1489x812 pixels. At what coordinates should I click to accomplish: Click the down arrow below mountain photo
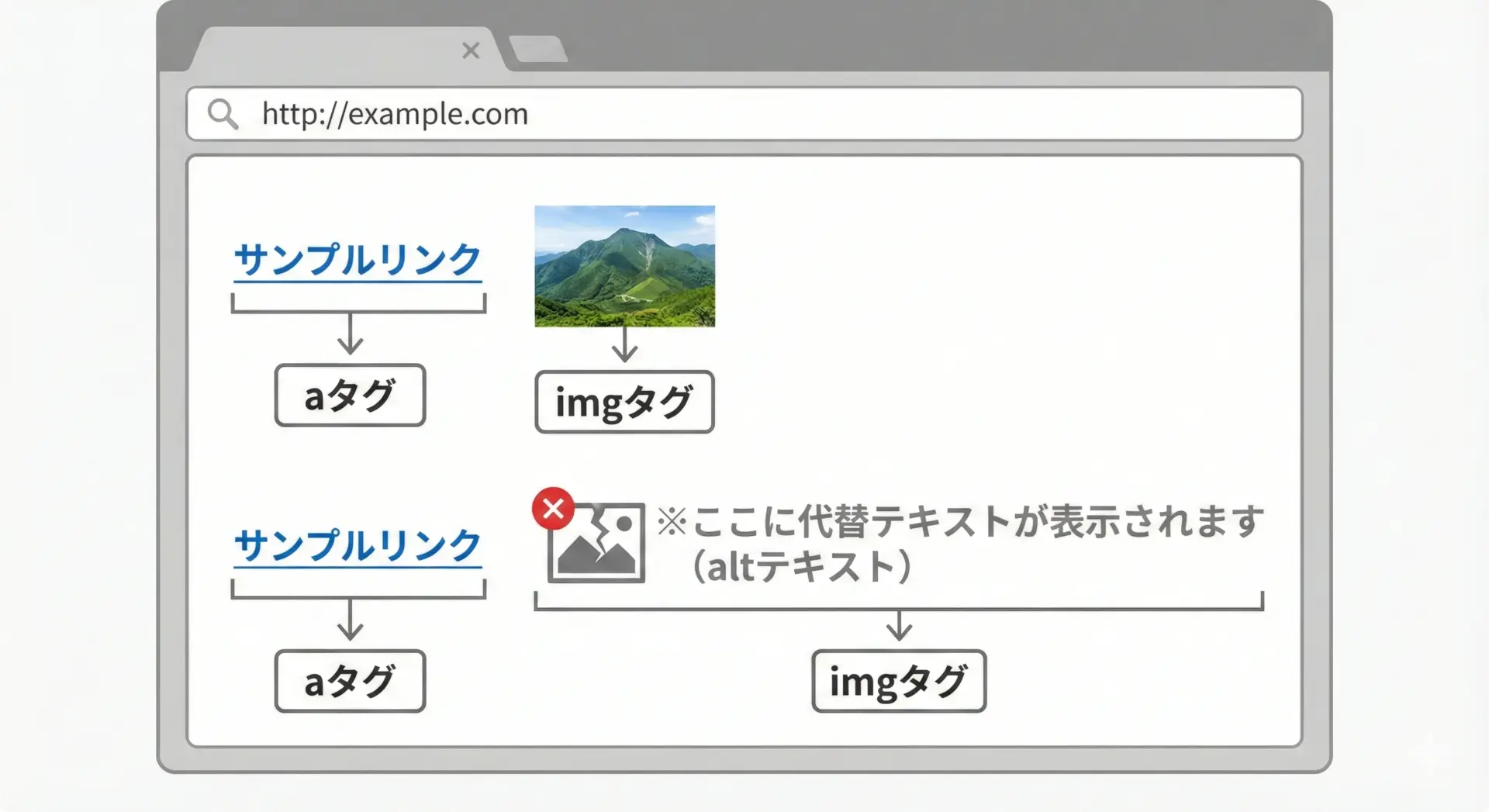coord(624,345)
